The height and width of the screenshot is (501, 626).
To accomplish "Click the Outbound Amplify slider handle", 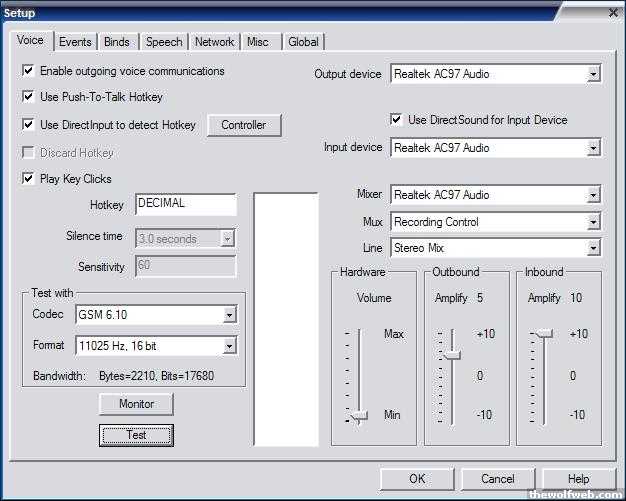I will [452, 354].
